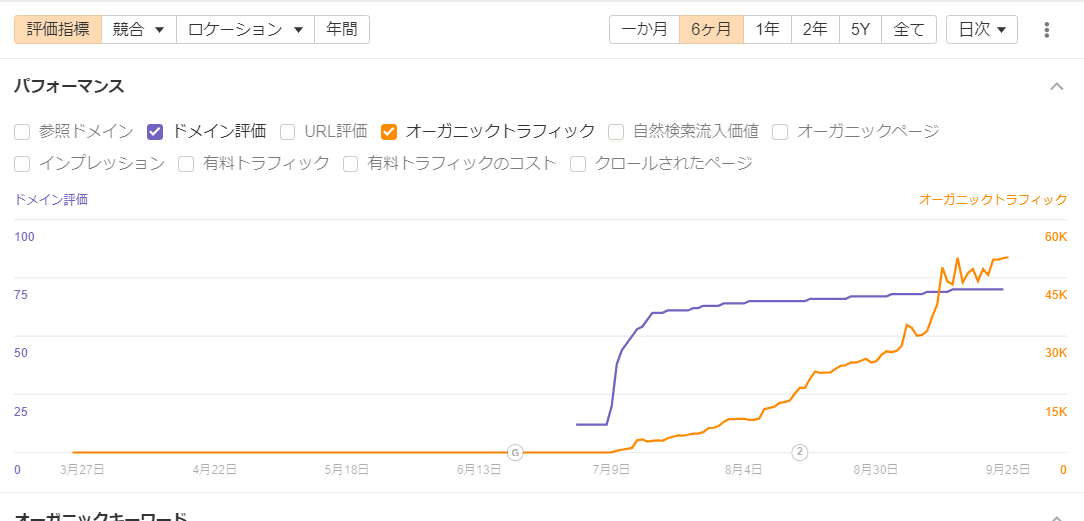Toggle the 有料トラフィック checkbox
The height and width of the screenshot is (521, 1084).
point(186,163)
